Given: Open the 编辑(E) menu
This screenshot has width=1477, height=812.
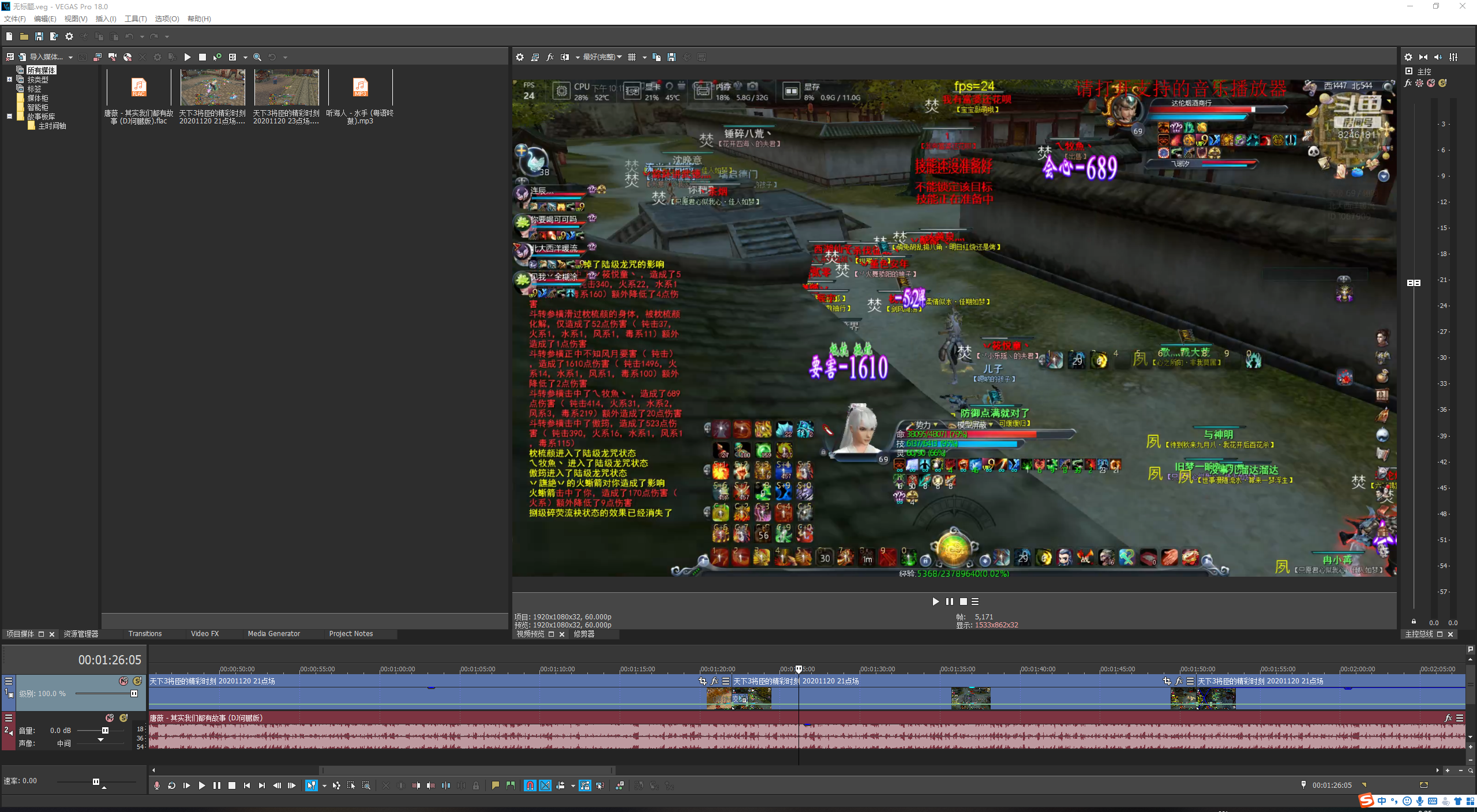Looking at the screenshot, I should pos(45,19).
